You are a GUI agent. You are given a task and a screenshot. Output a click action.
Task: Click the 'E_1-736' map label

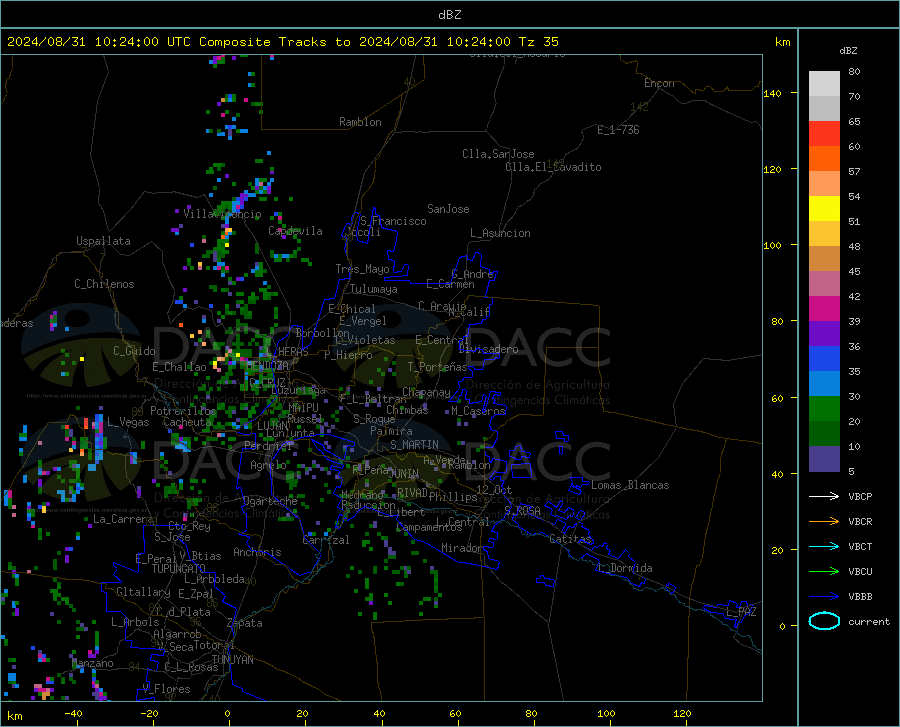pyautogui.click(x=618, y=130)
